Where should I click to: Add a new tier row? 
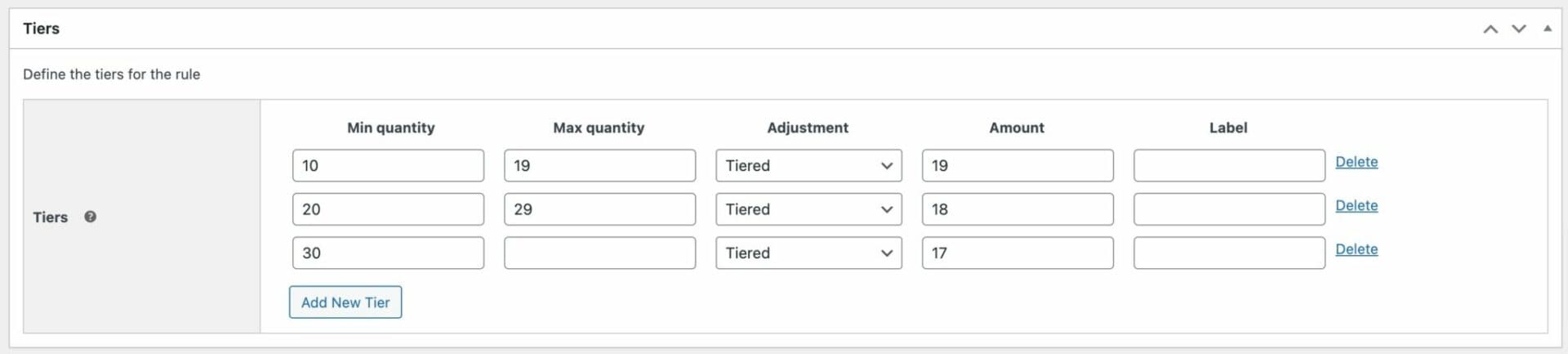(x=345, y=302)
